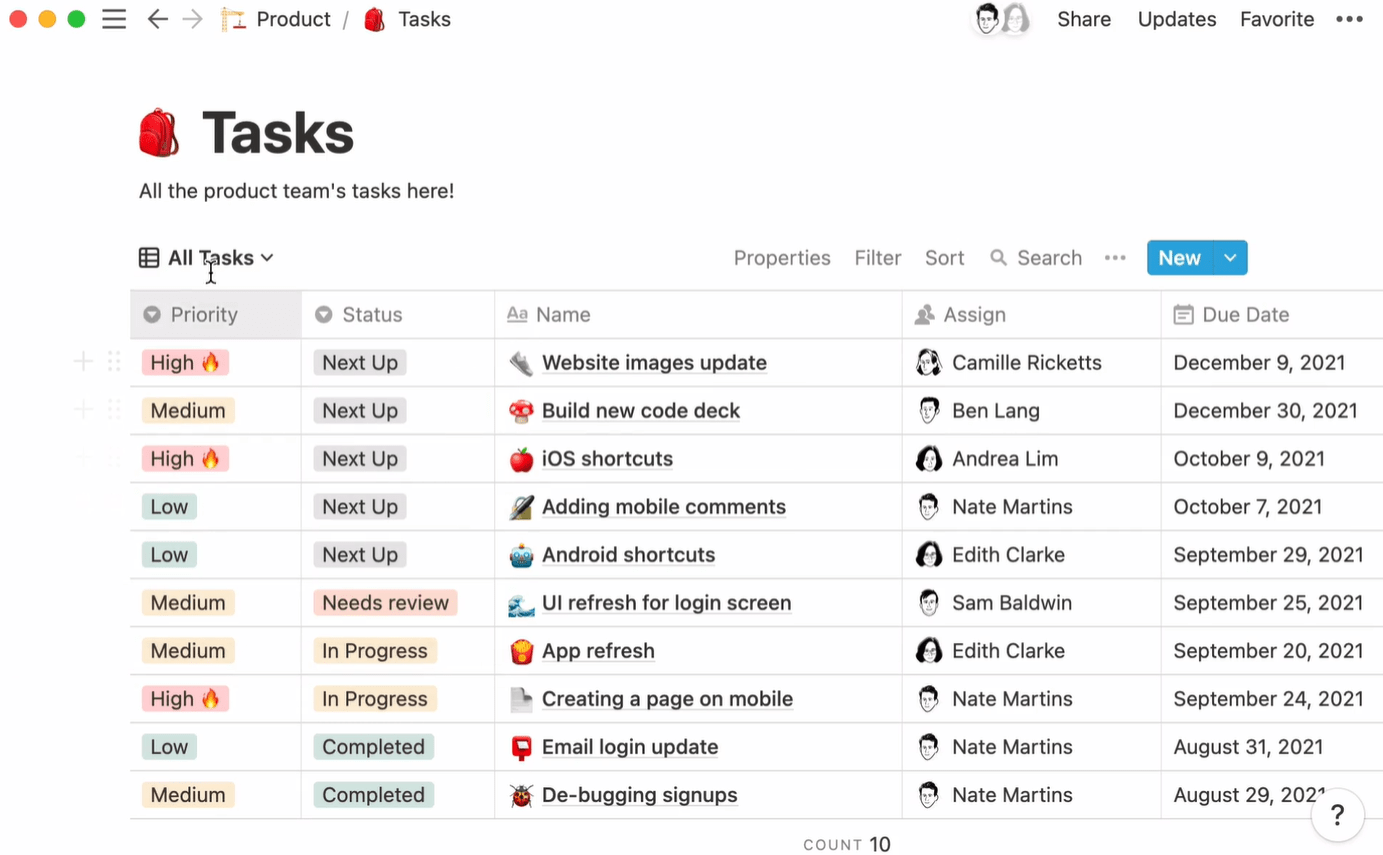Click the red backpack icon in breadcrumb

tap(375, 19)
